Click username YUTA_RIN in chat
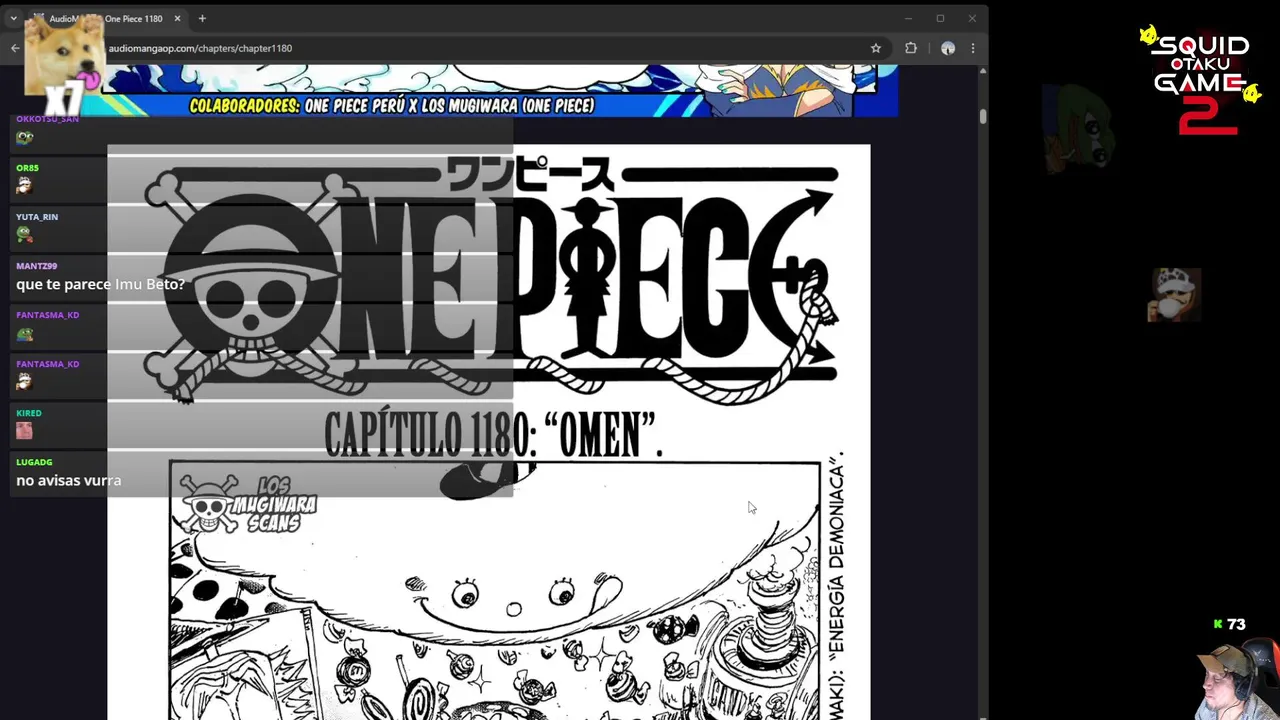The height and width of the screenshot is (720, 1280). click(x=37, y=217)
